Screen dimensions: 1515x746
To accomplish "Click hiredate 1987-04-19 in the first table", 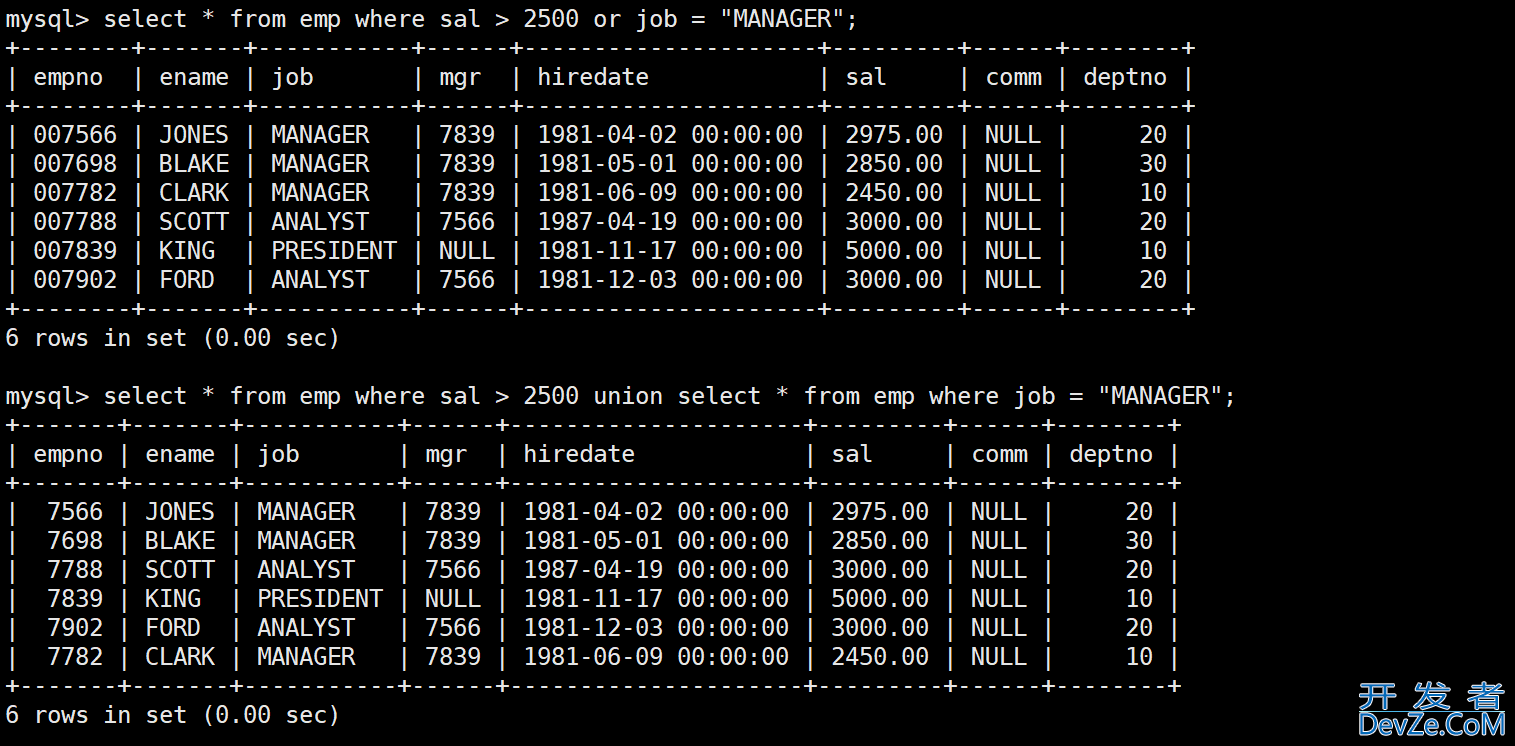I will [670, 222].
